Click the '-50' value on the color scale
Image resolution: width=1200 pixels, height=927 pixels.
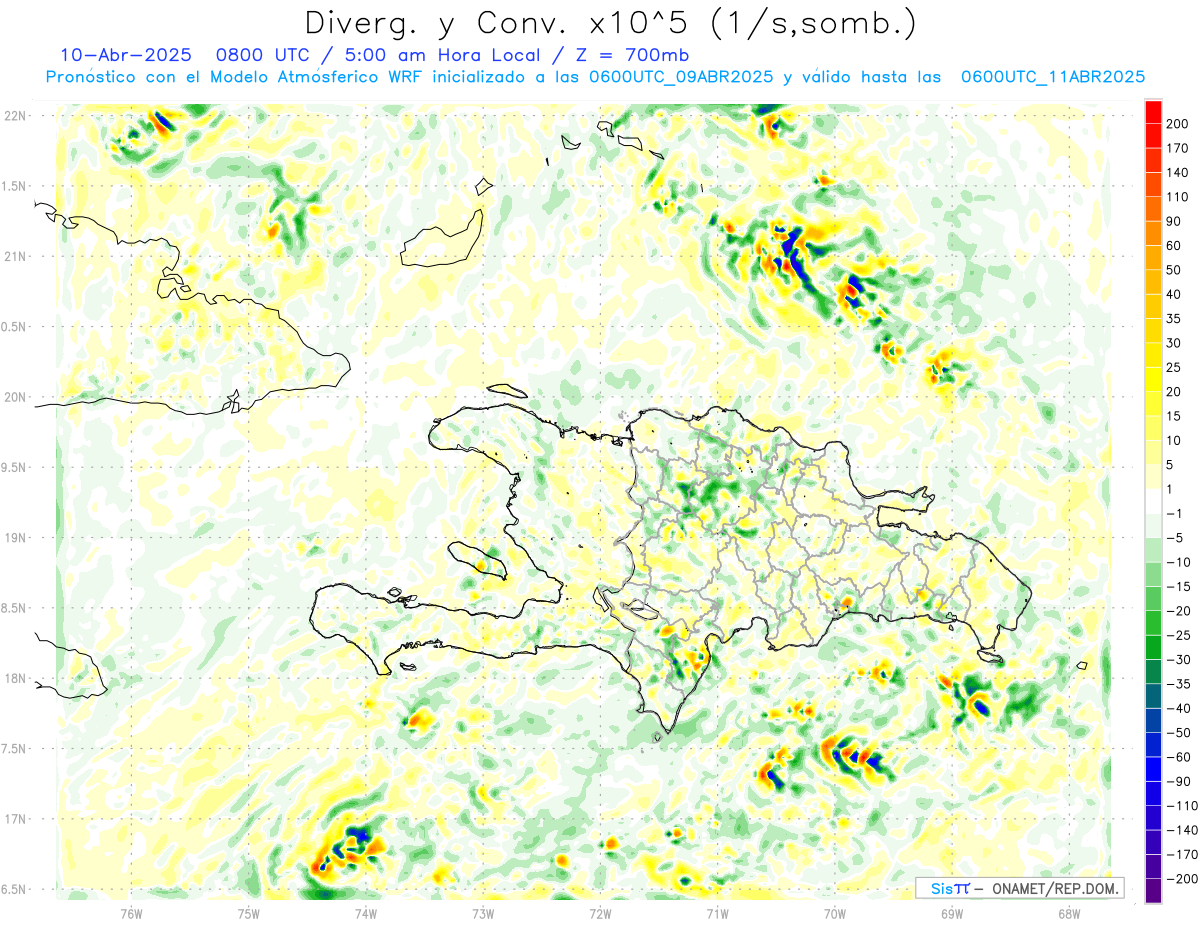[x=1179, y=733]
